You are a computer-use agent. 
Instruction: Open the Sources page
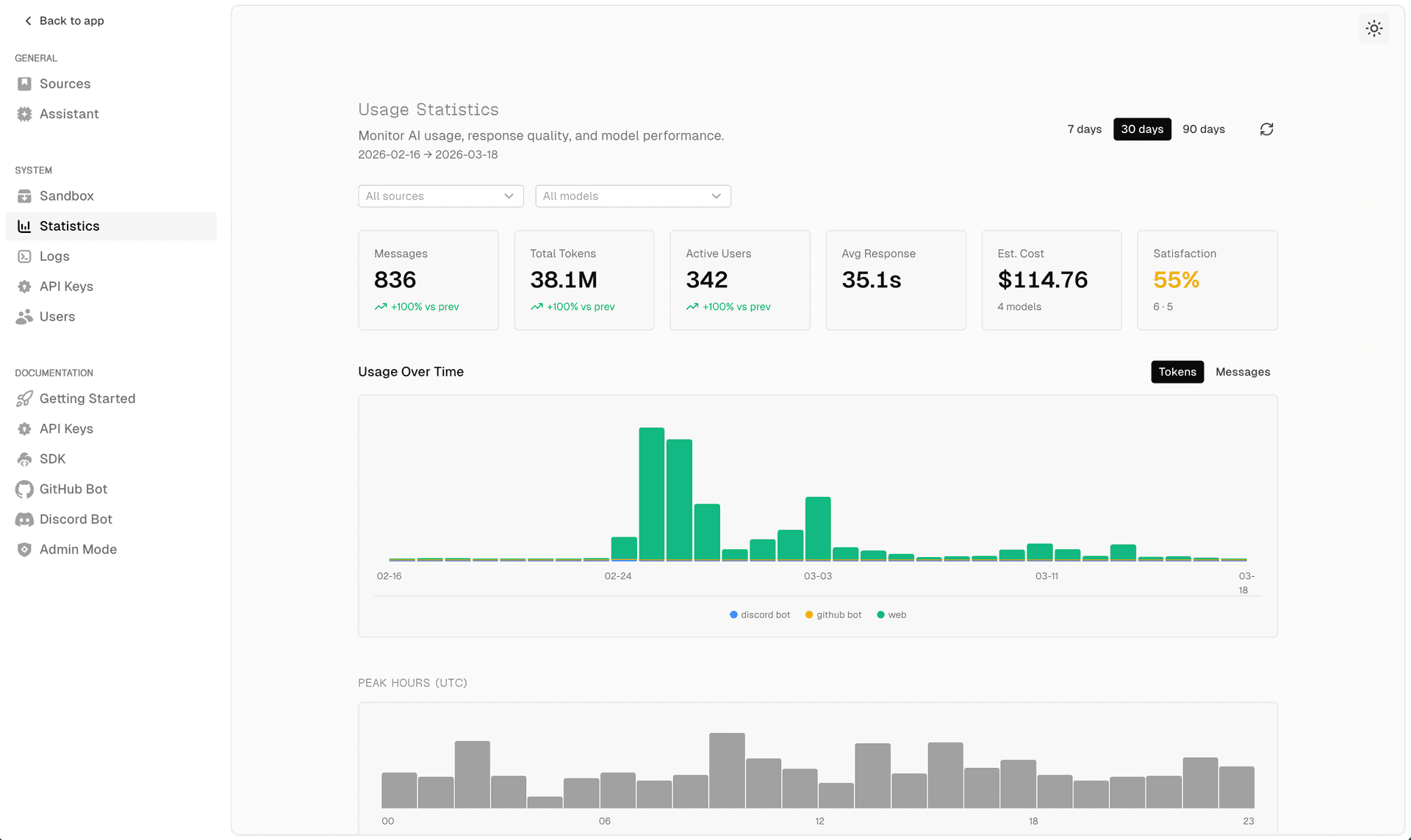65,84
